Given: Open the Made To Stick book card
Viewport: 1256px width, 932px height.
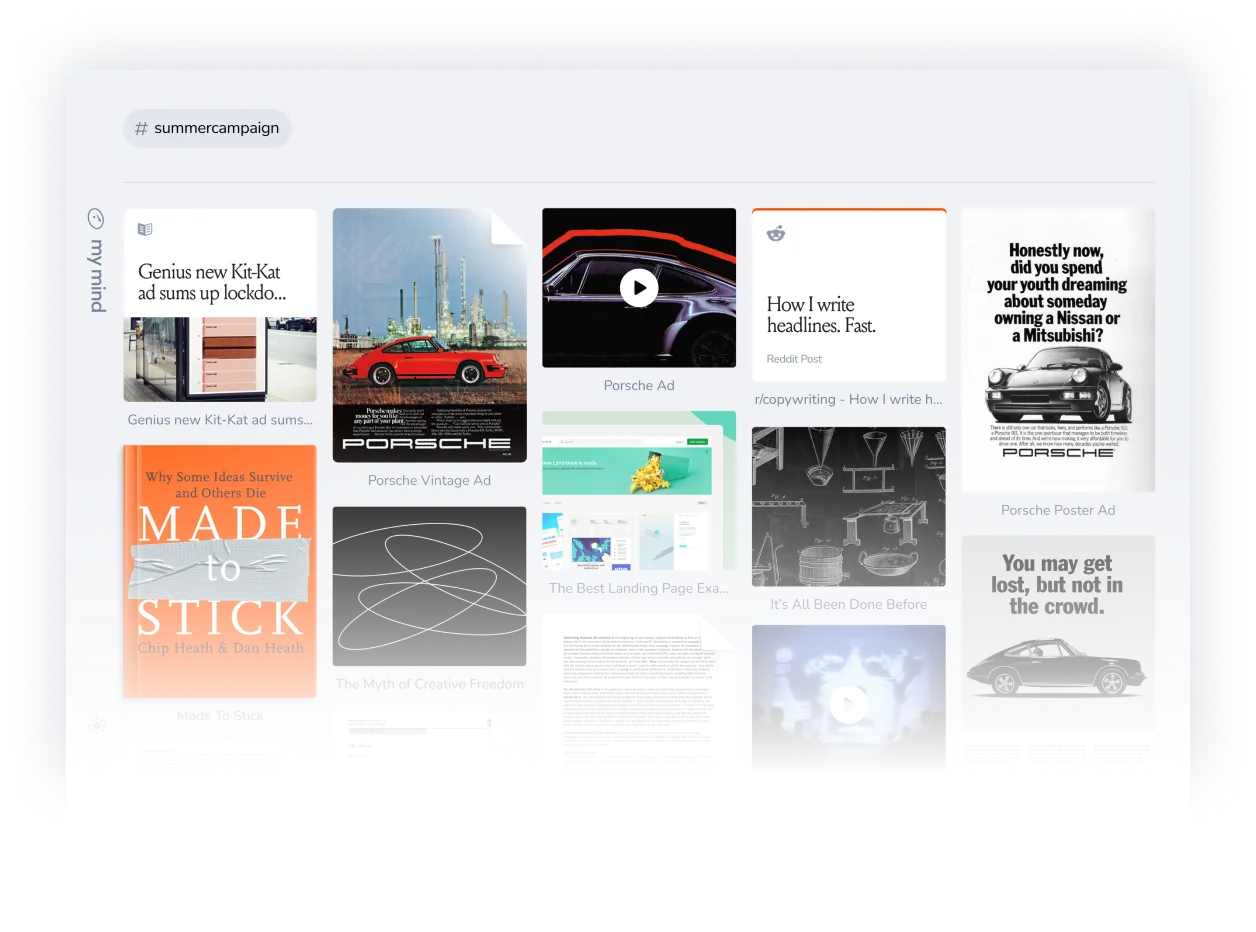Looking at the screenshot, I should point(219,570).
